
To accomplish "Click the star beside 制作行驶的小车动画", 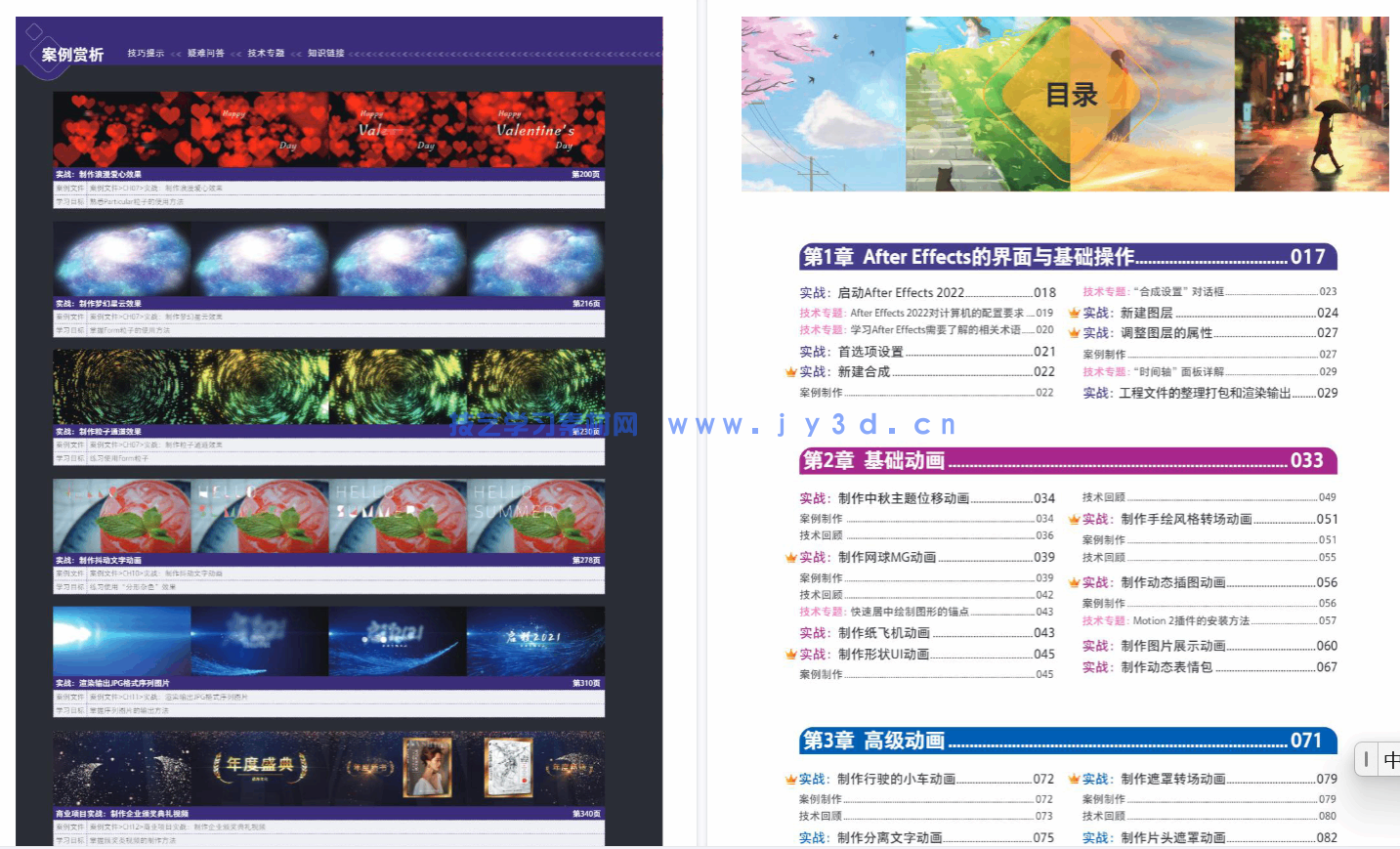I will point(791,779).
